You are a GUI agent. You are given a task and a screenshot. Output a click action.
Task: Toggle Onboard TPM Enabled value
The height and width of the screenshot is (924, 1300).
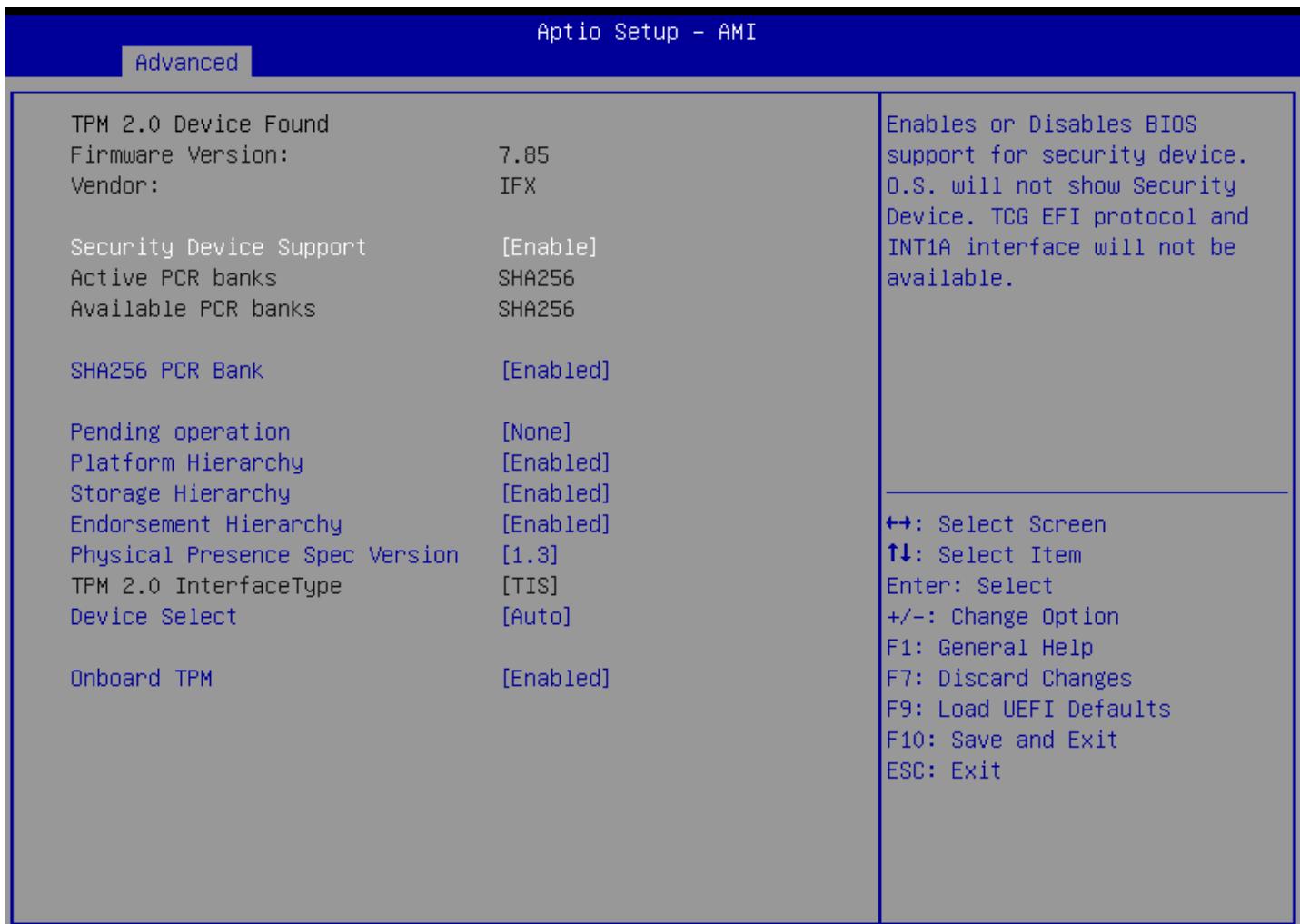(x=555, y=679)
